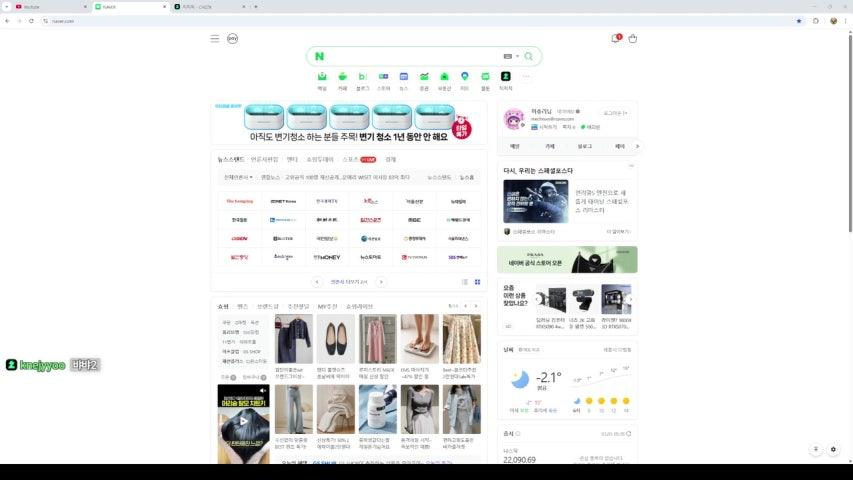Open the hamburger menu at top left
The width and height of the screenshot is (853, 480).
(215, 39)
